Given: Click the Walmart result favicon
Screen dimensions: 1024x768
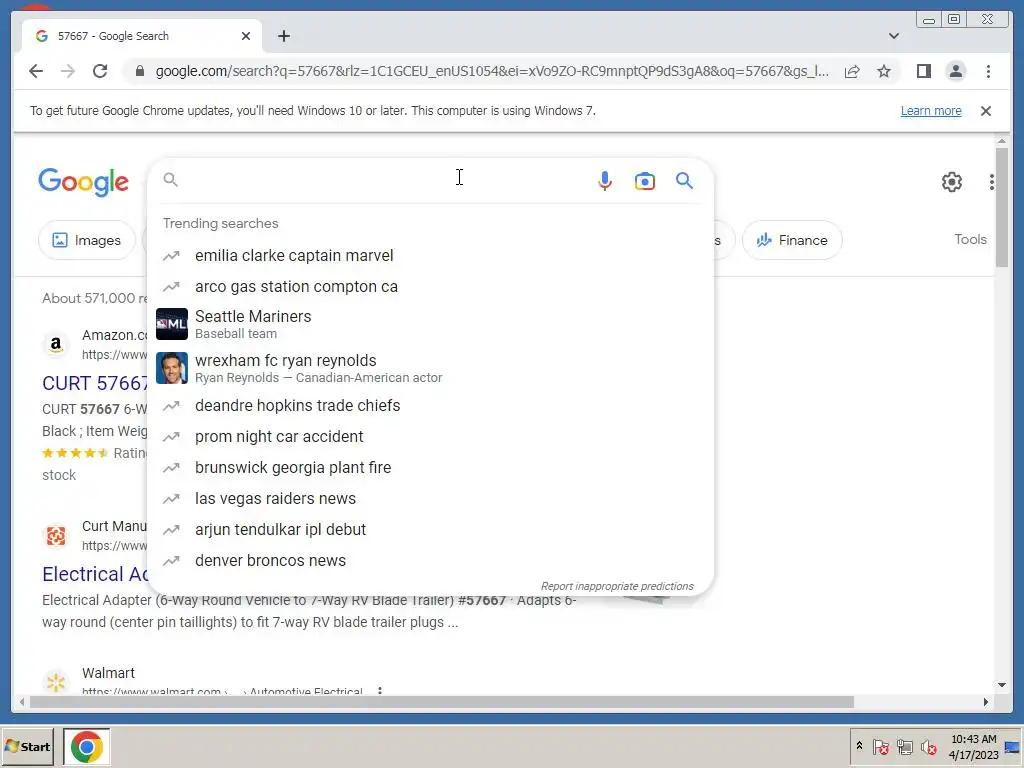Looking at the screenshot, I should tap(56, 682).
